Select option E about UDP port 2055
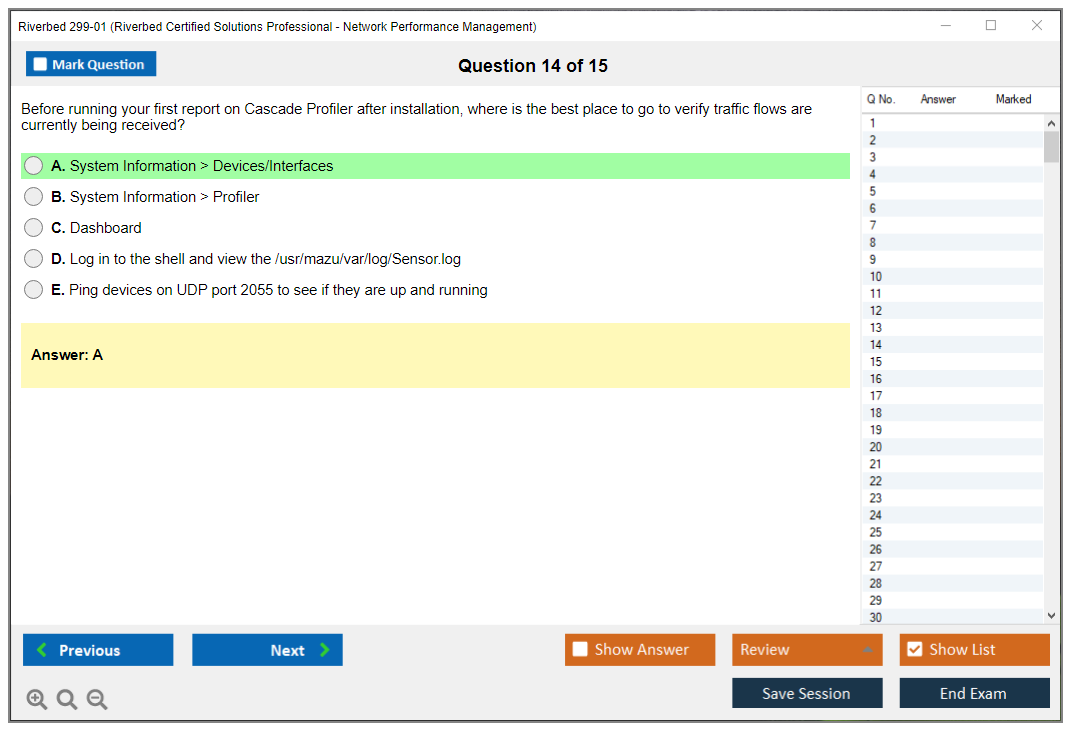The width and height of the screenshot is (1075, 735). (x=34, y=290)
